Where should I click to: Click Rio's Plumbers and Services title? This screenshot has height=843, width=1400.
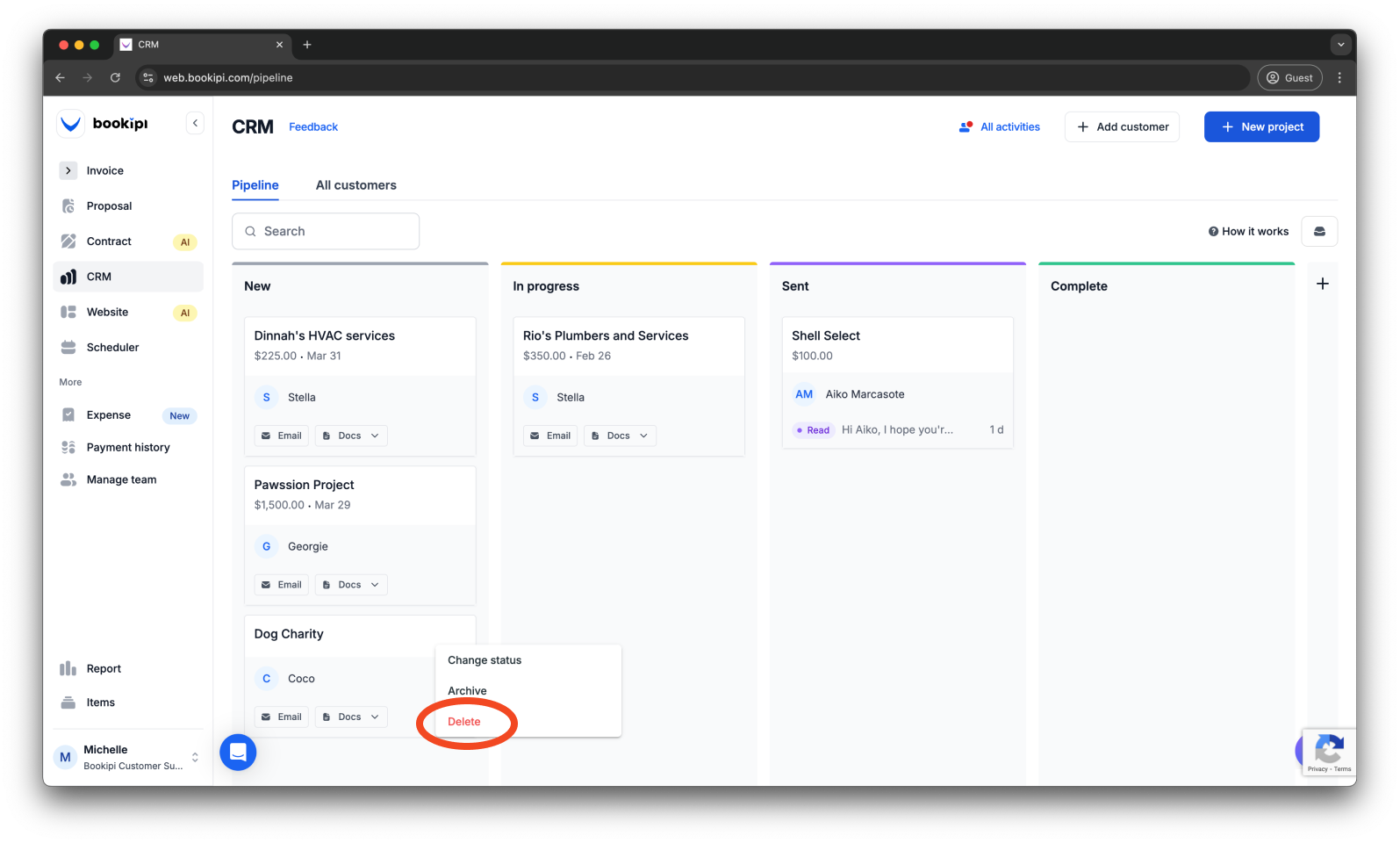606,335
